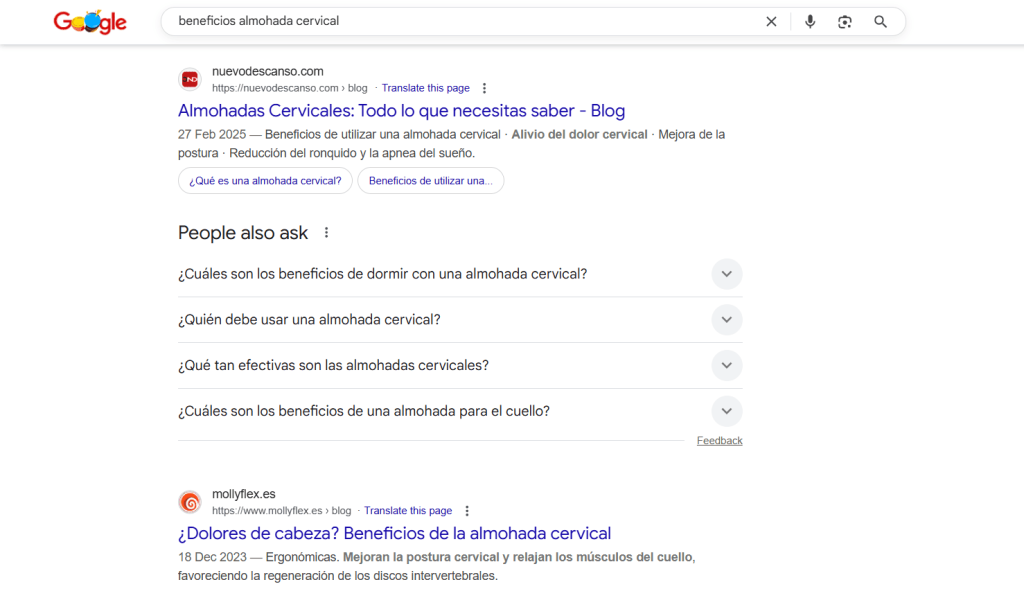
Task: Clear the search box text
Action: (771, 22)
